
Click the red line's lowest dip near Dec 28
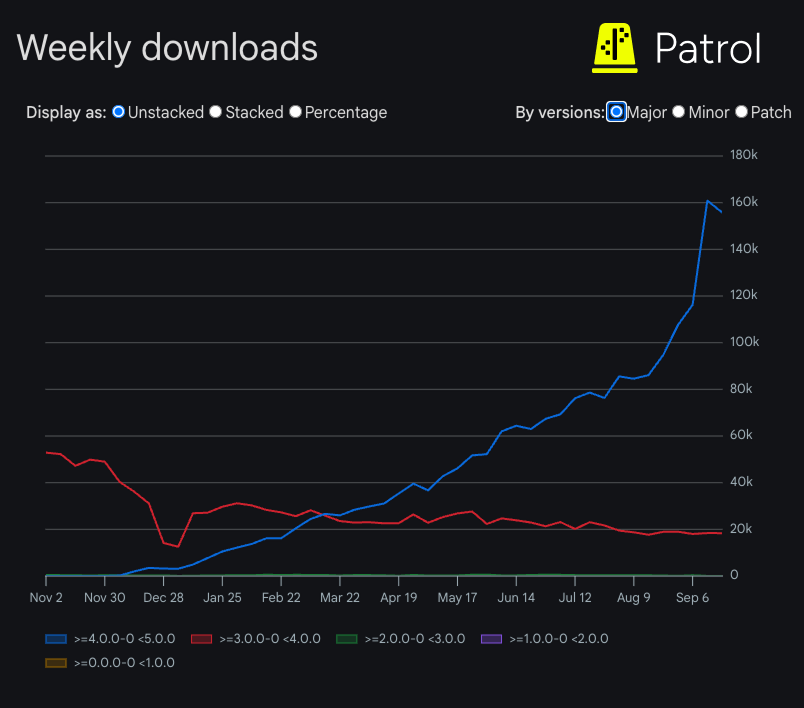178,547
